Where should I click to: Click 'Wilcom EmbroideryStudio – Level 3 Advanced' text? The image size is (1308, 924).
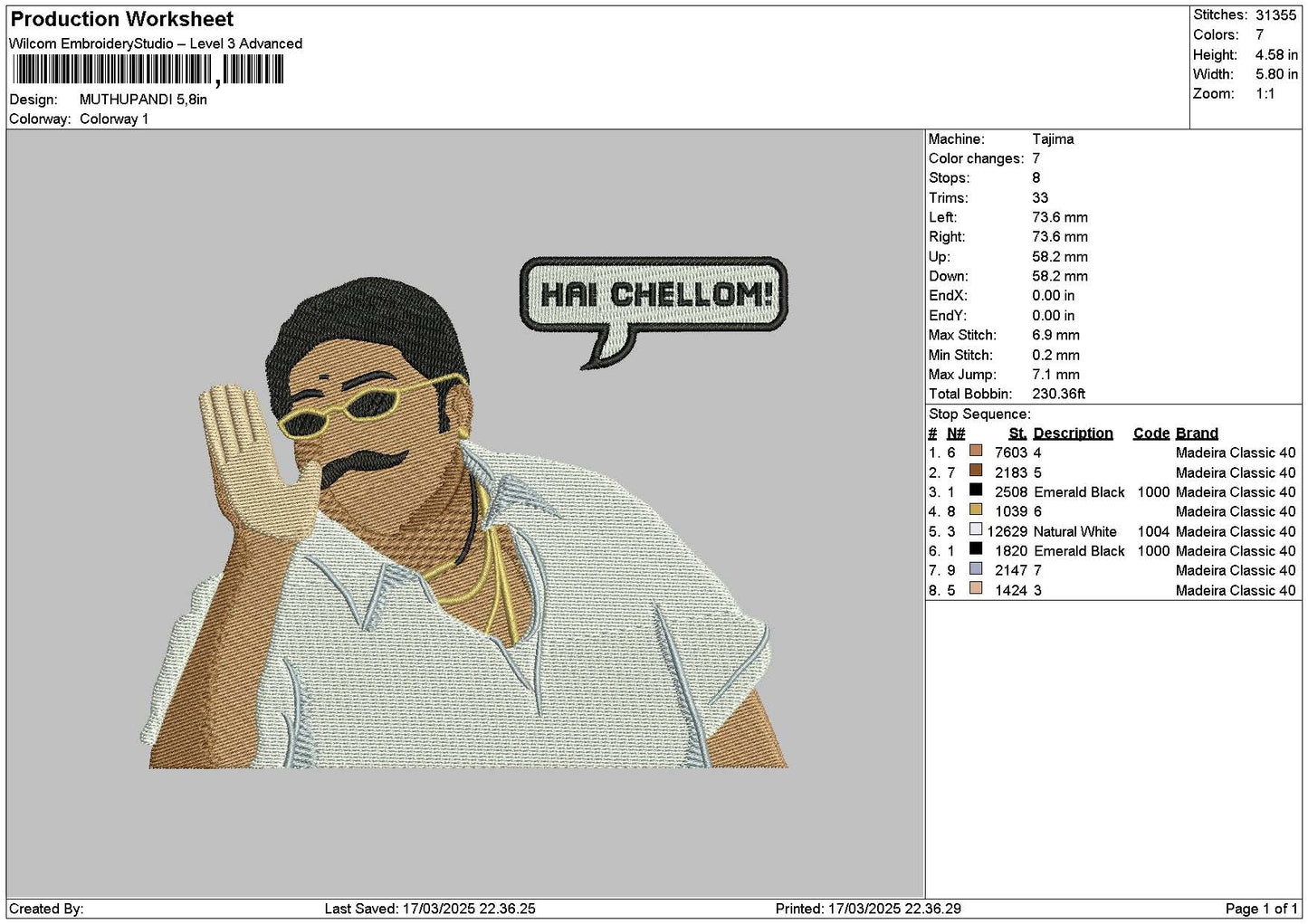tap(156, 43)
